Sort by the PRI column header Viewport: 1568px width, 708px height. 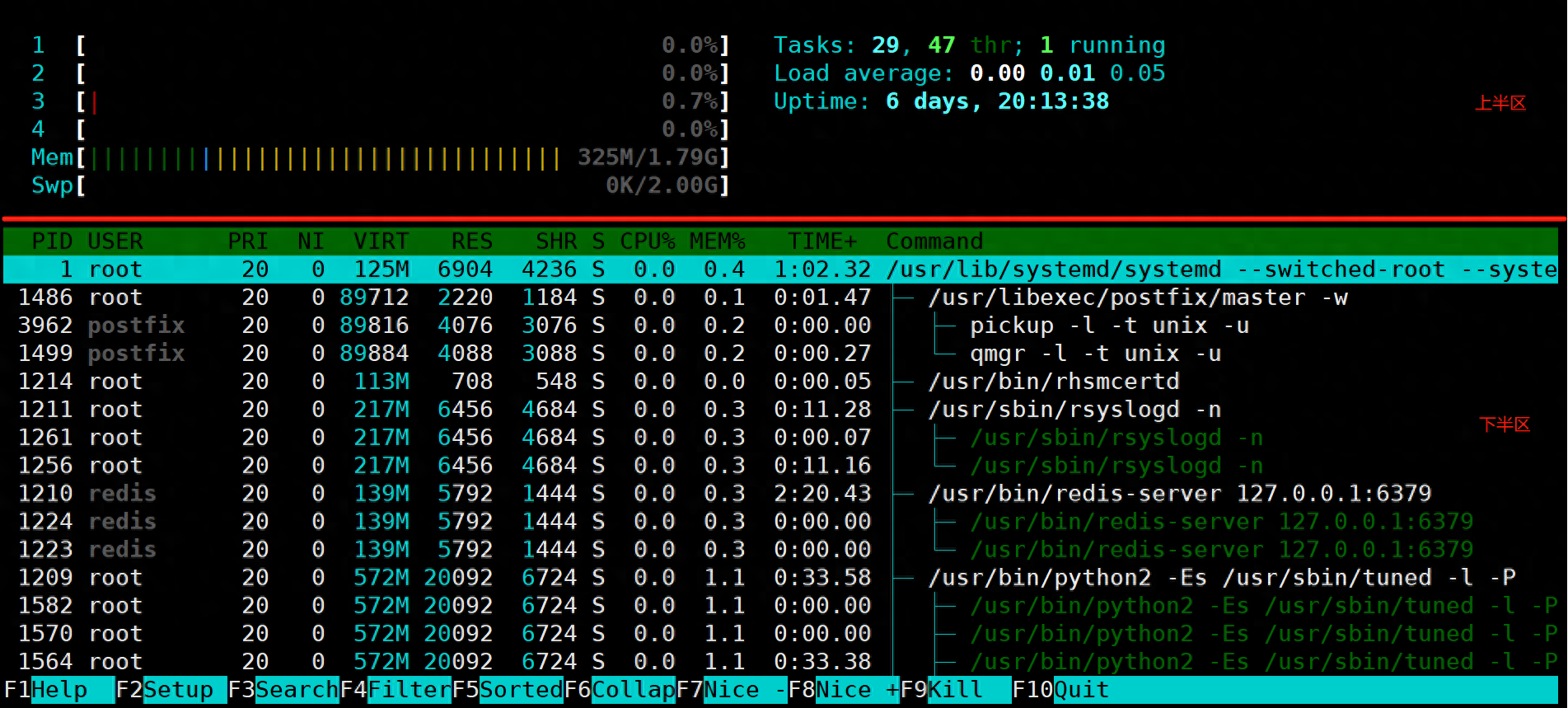248,241
